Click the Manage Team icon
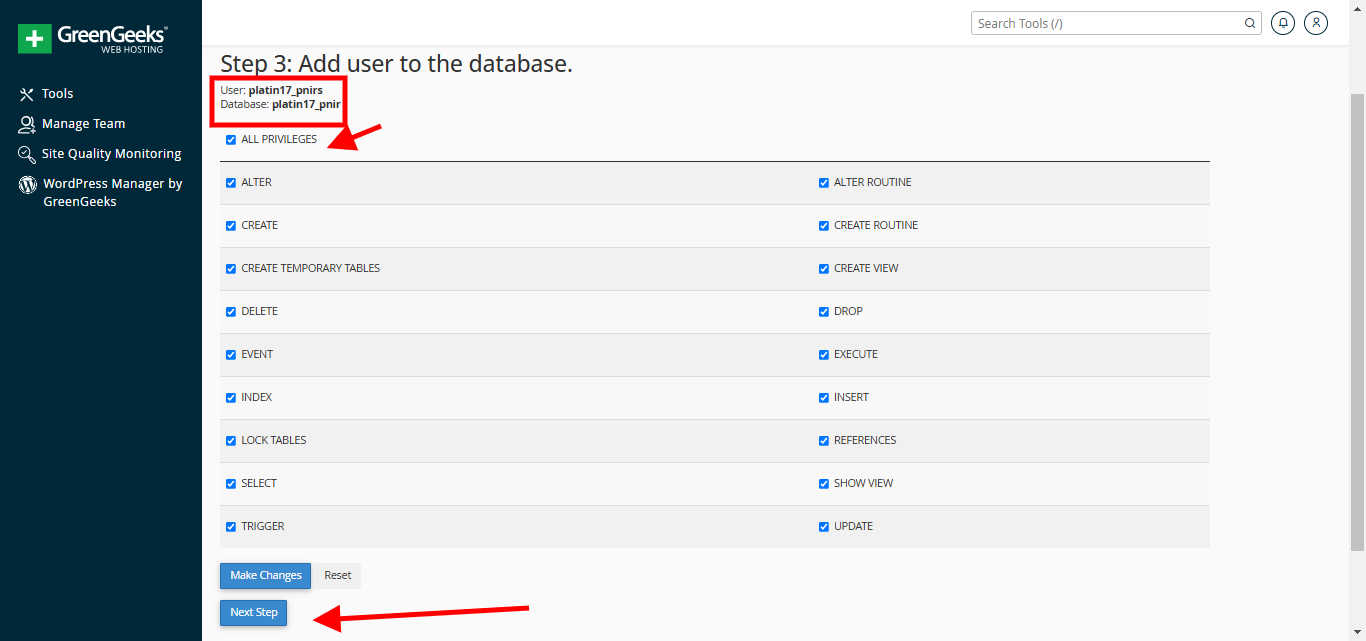 (x=27, y=124)
